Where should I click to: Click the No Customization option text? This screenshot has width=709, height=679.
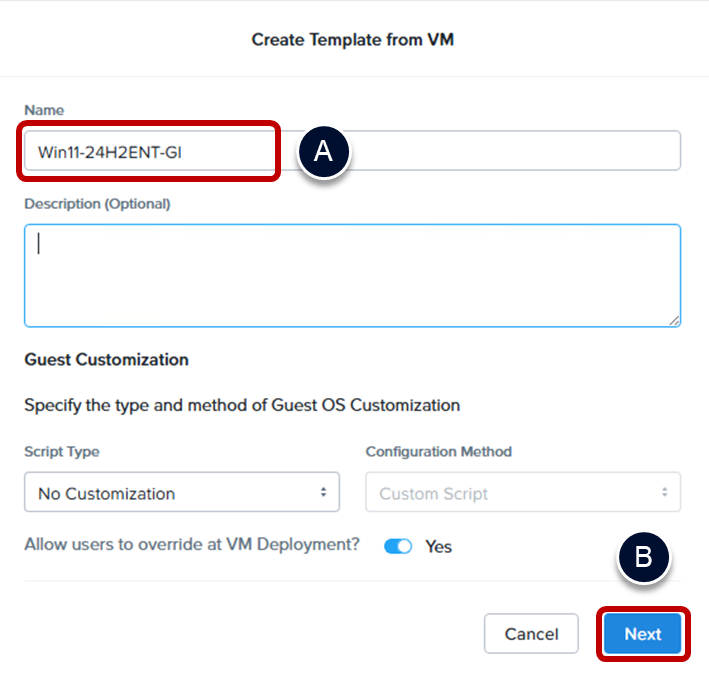click(x=106, y=493)
